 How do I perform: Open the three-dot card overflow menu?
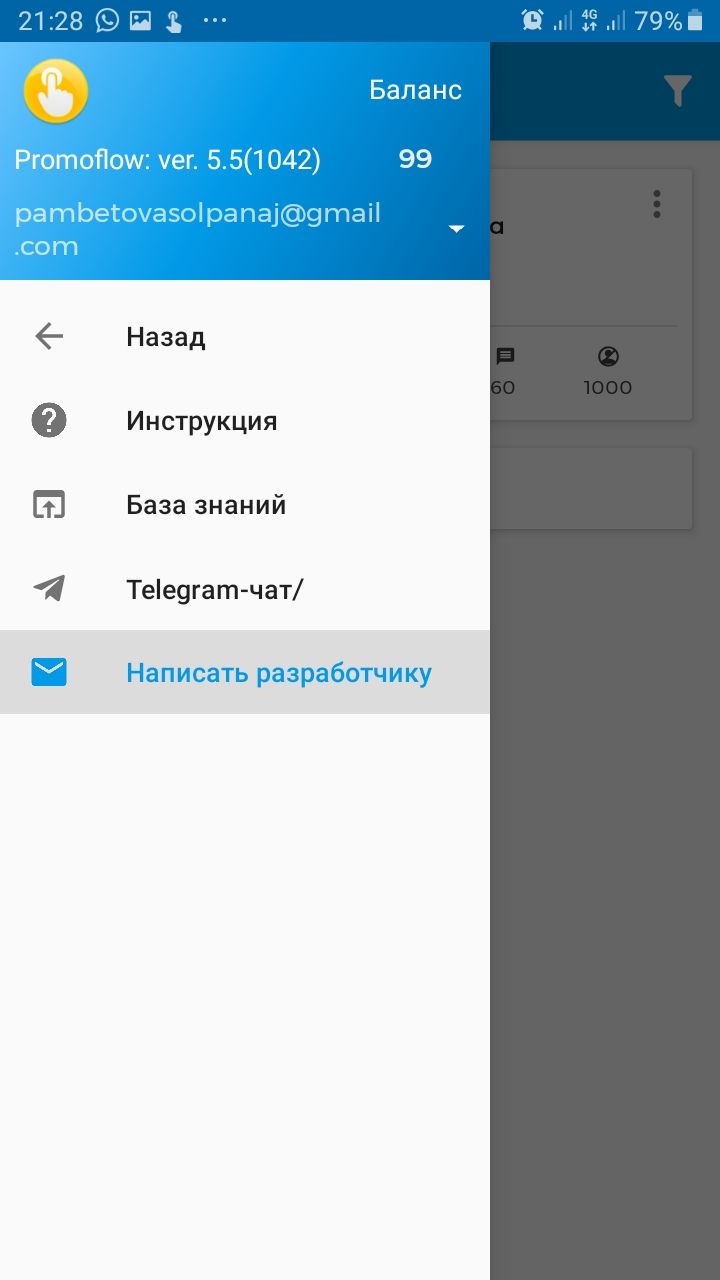(x=656, y=204)
